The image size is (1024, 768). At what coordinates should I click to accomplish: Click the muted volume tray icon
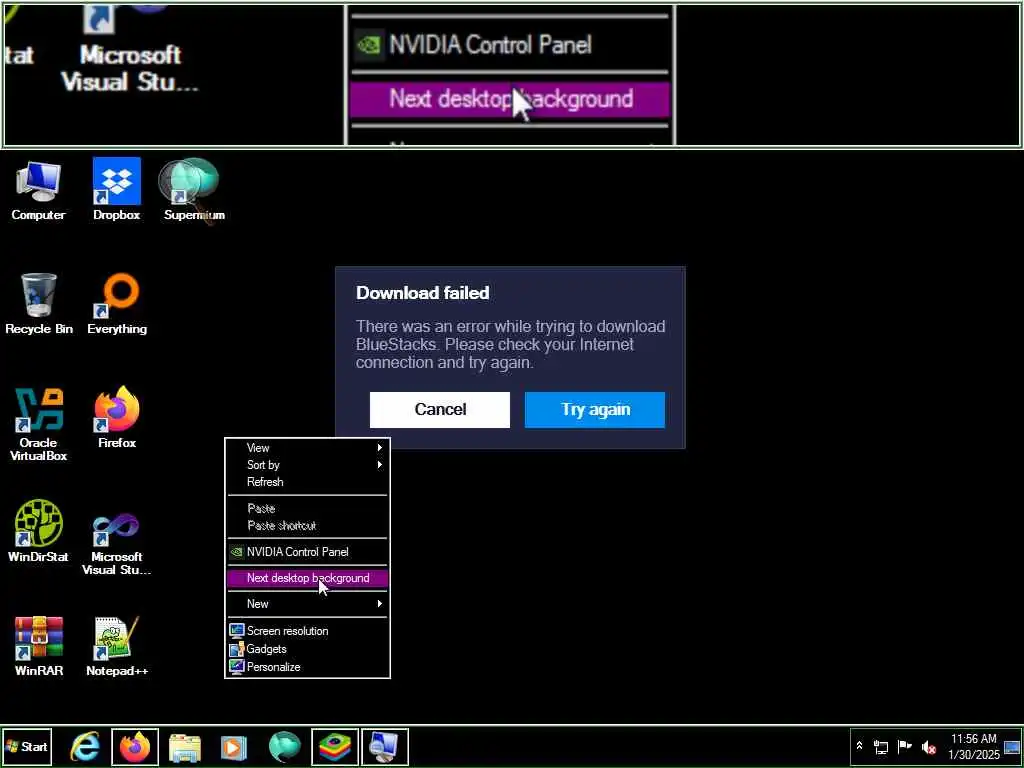point(928,747)
